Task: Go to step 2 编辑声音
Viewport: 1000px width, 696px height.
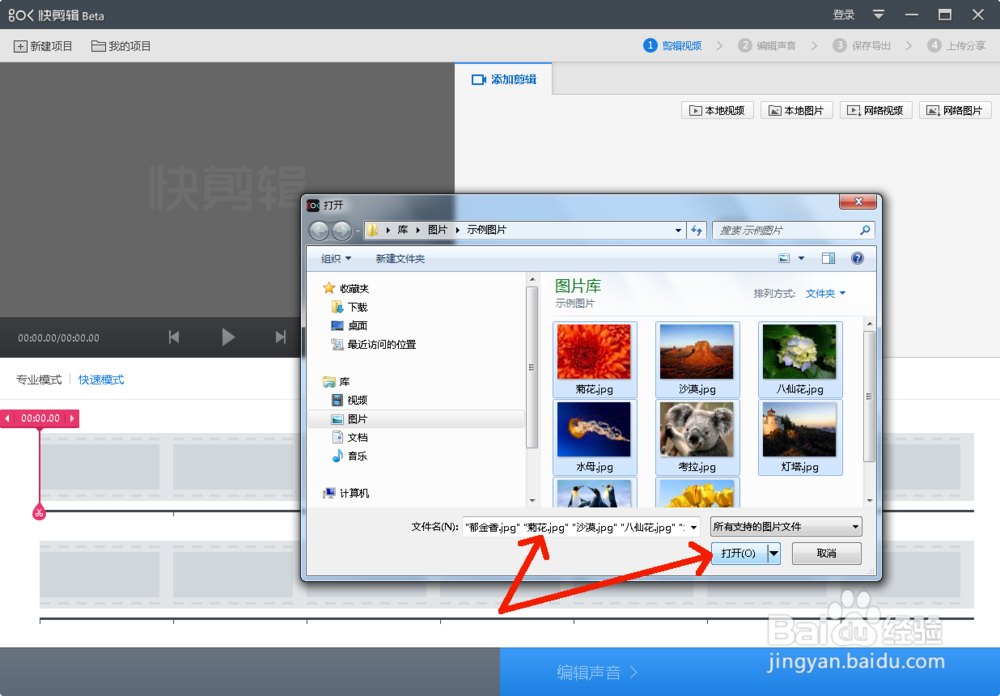Action: pos(767,45)
